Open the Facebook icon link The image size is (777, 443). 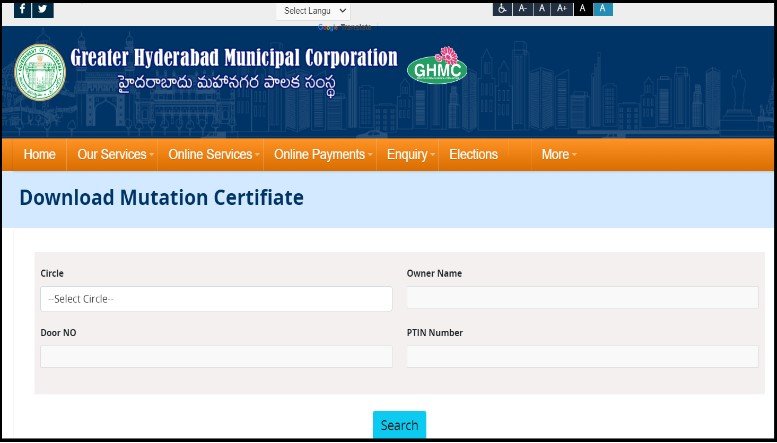22,9
